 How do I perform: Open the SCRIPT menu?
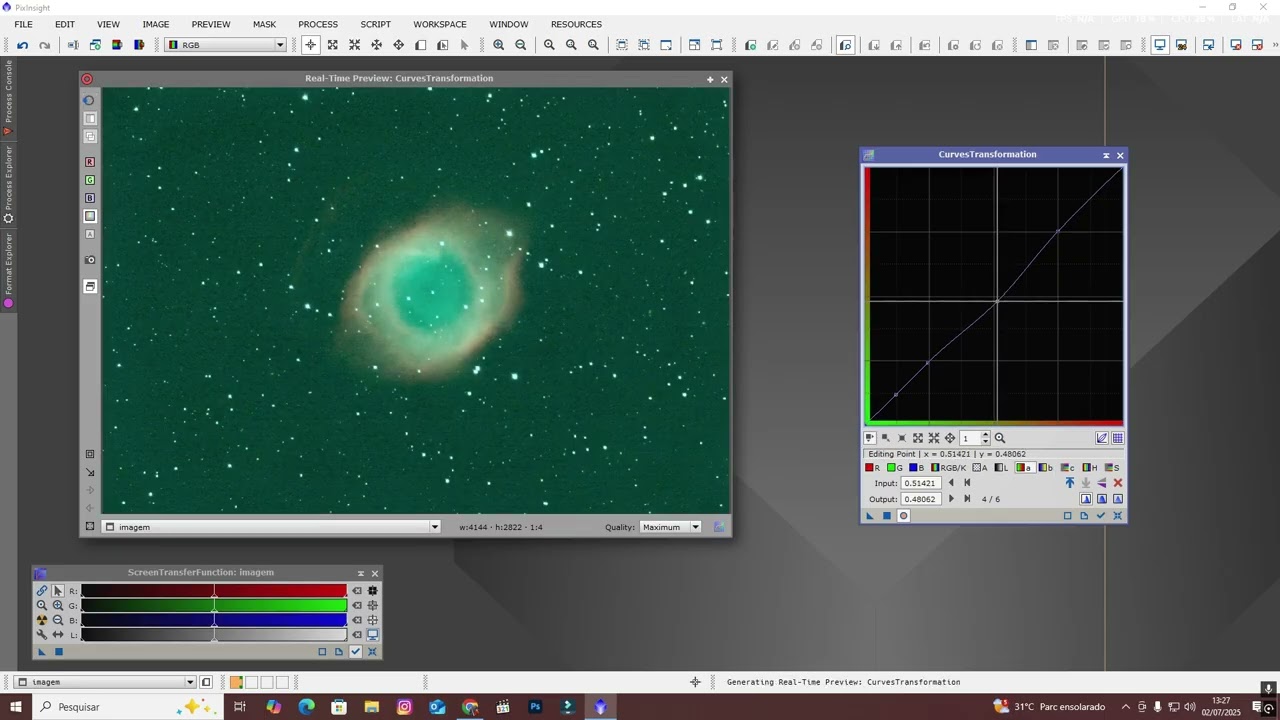(375, 24)
